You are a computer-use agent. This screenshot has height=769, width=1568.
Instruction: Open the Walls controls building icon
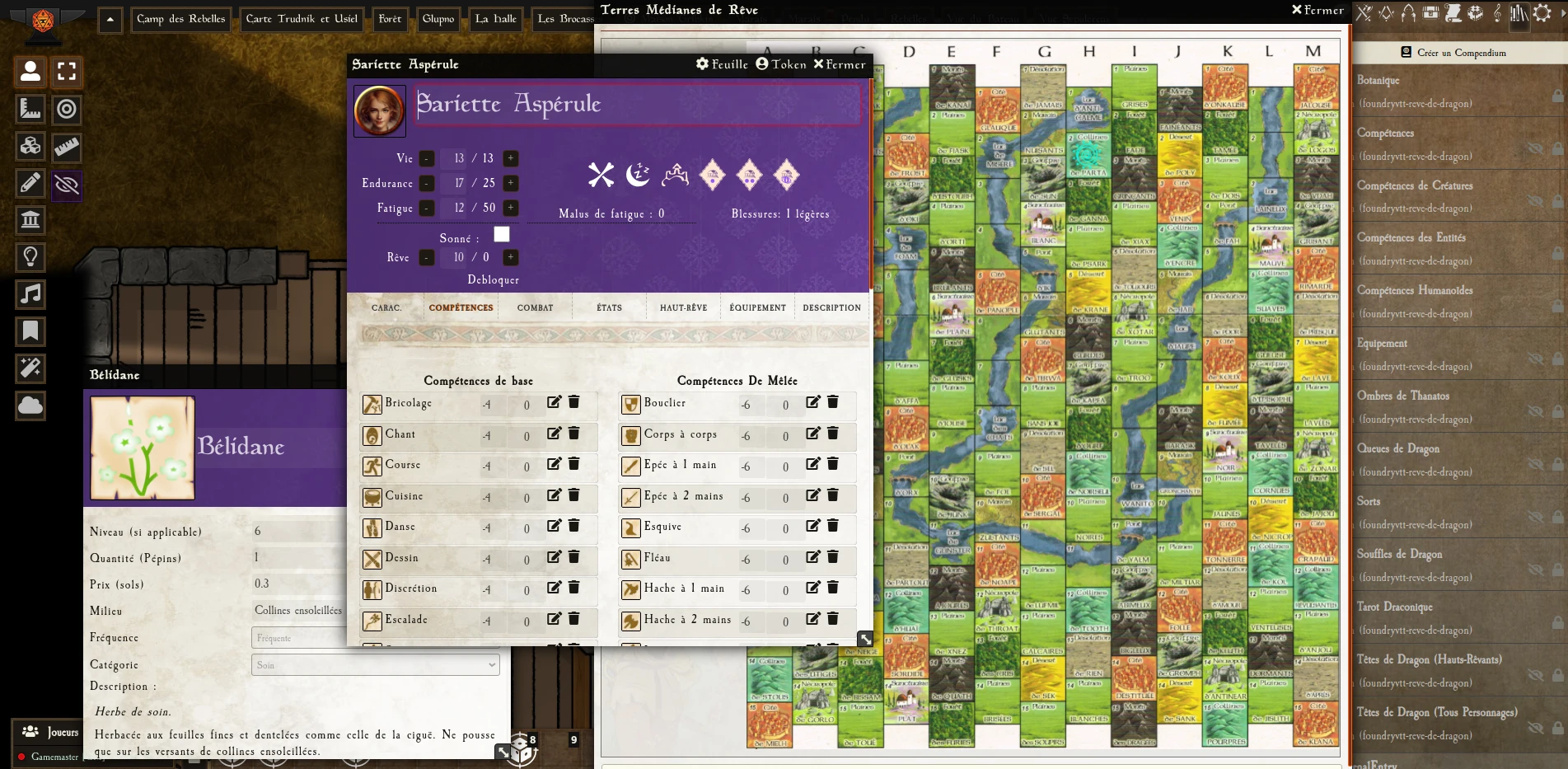click(30, 220)
